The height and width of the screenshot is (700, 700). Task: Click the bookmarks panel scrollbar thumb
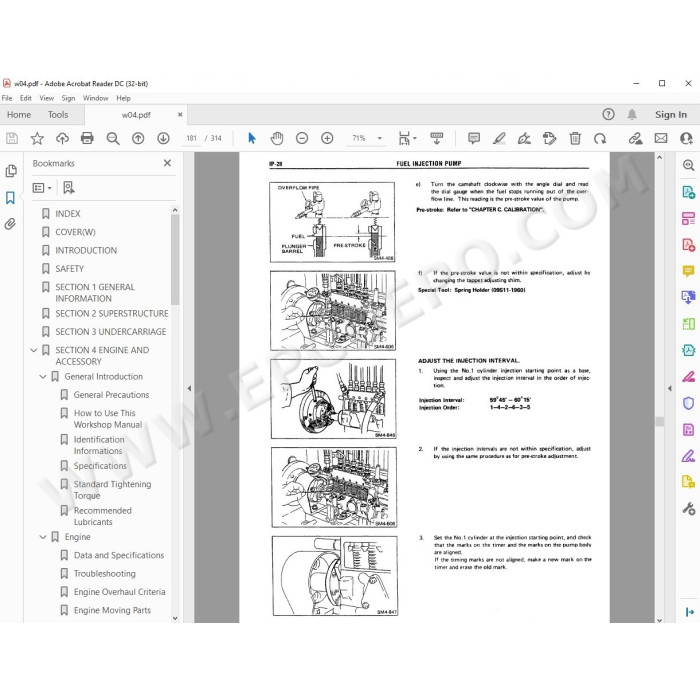point(175,259)
